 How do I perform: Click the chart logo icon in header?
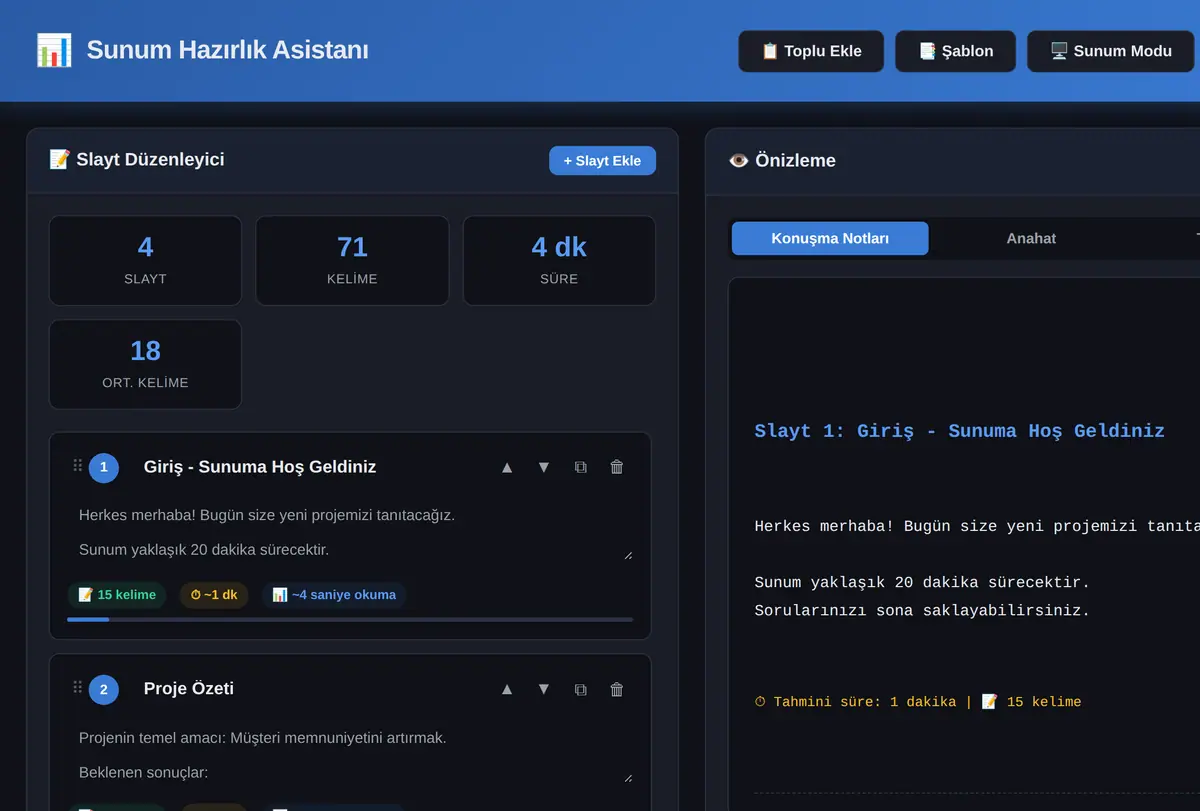coord(54,50)
